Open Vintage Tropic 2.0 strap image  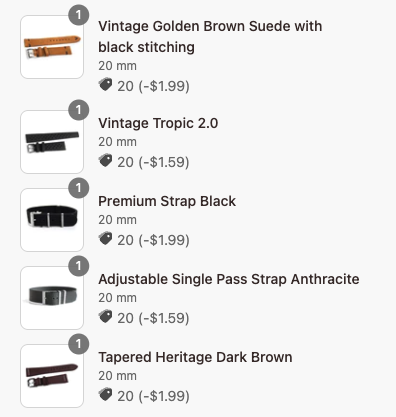pyautogui.click(x=52, y=142)
